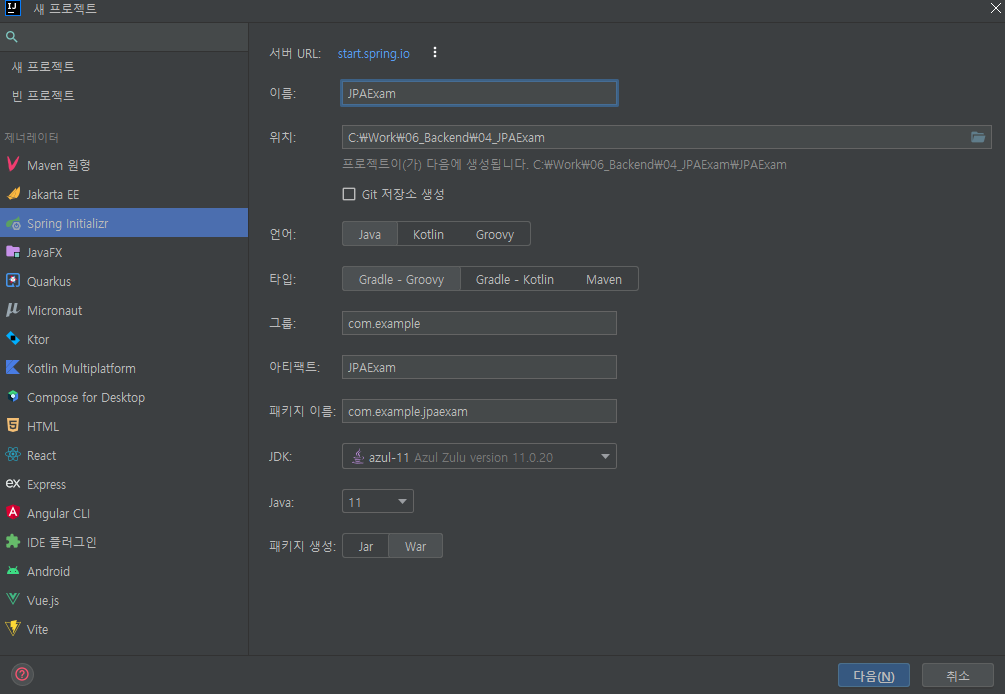This screenshot has height=694, width=1005.
Task: Click the Maven archetype generator icon
Action: click(13, 164)
